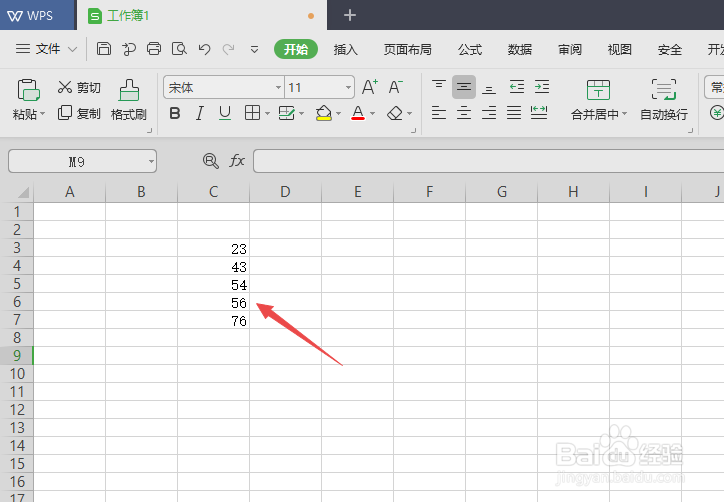Select the 工作簿1 document tab
Image resolution: width=724 pixels, height=502 pixels.
click(202, 15)
